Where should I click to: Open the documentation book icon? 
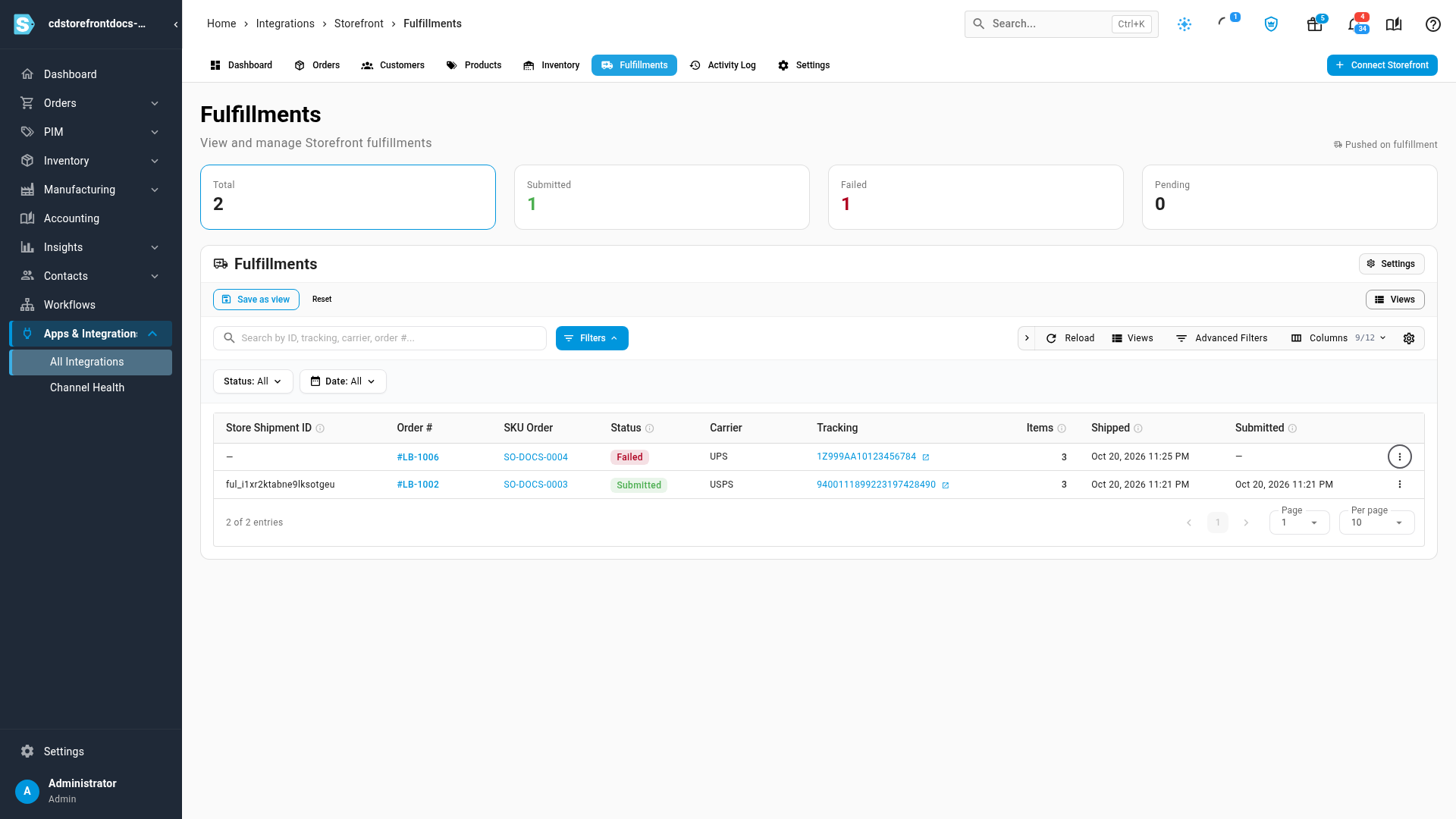[1394, 24]
